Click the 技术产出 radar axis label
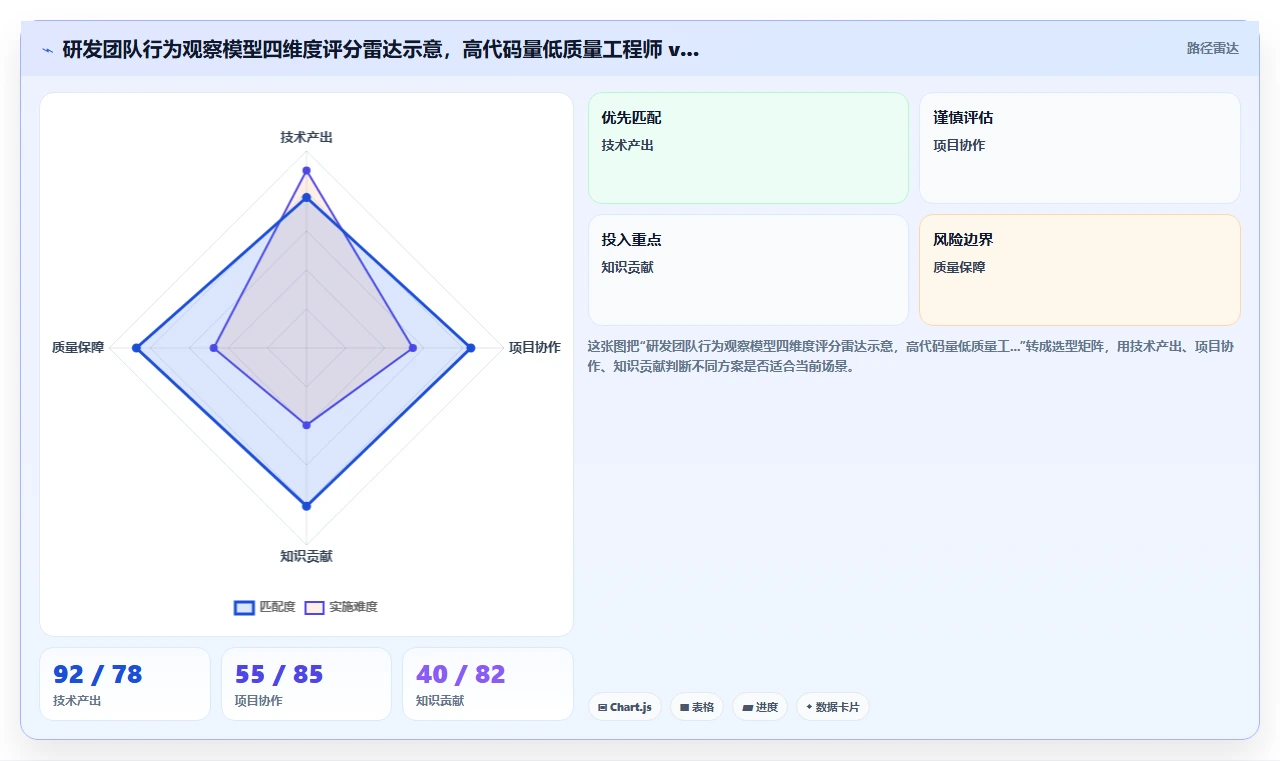The height and width of the screenshot is (761, 1280). [307, 137]
